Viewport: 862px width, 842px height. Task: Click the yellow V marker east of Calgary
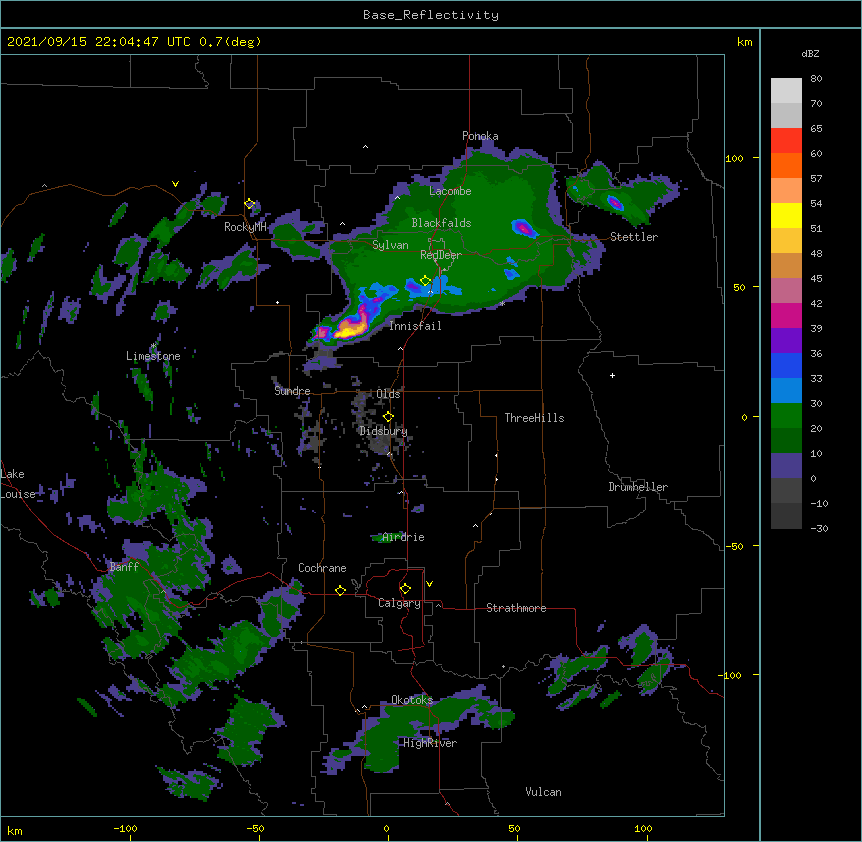pos(429,584)
